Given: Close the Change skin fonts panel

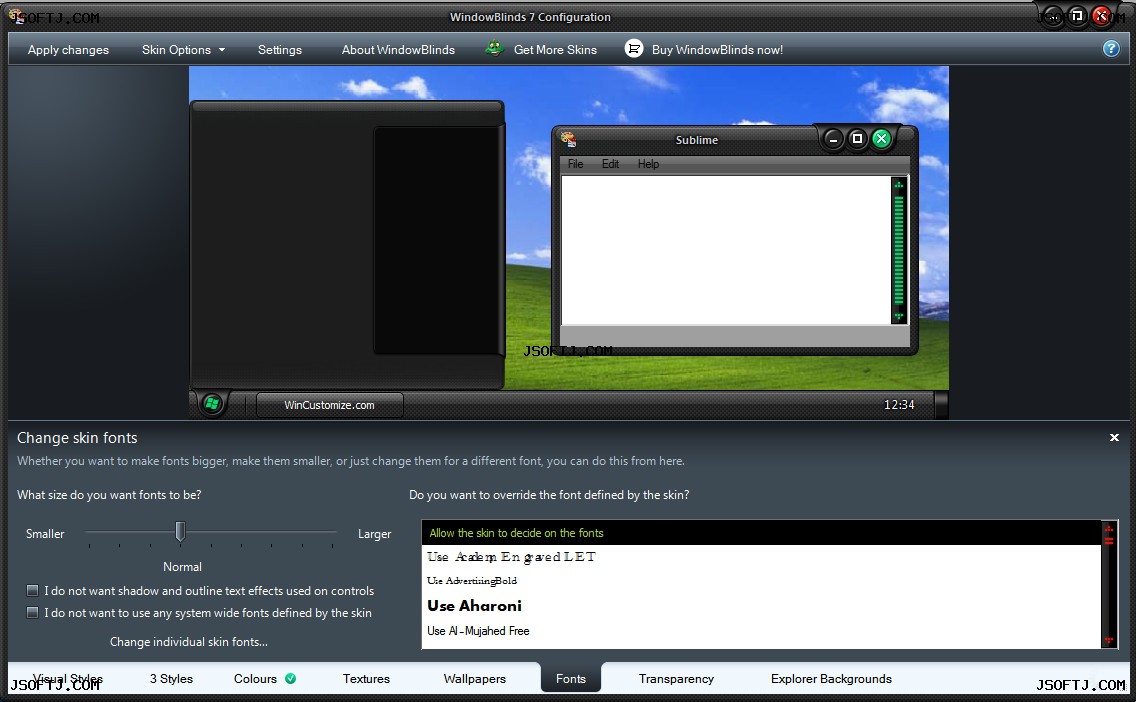Looking at the screenshot, I should click(1114, 438).
